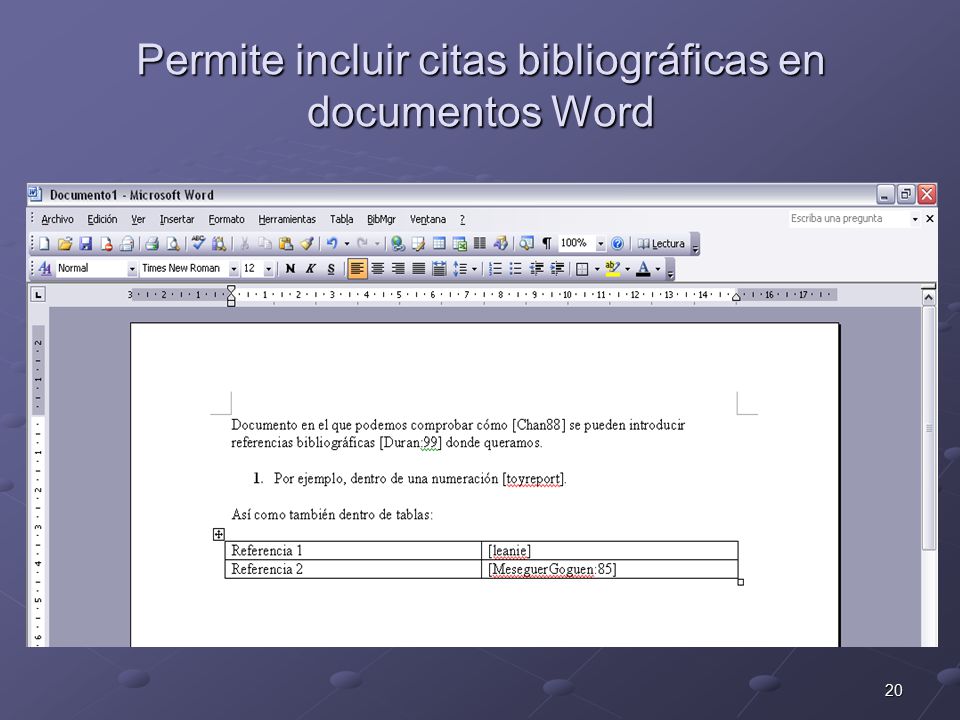
Task: Open Times New Roman font dropdown
Action: pyautogui.click(x=233, y=269)
